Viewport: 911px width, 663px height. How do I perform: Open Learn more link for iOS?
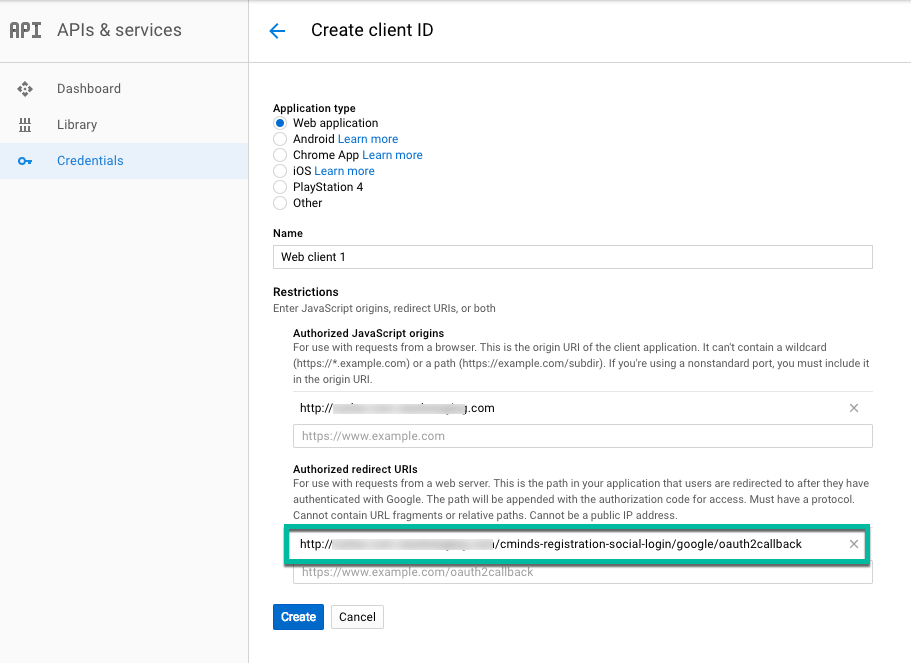coord(344,171)
